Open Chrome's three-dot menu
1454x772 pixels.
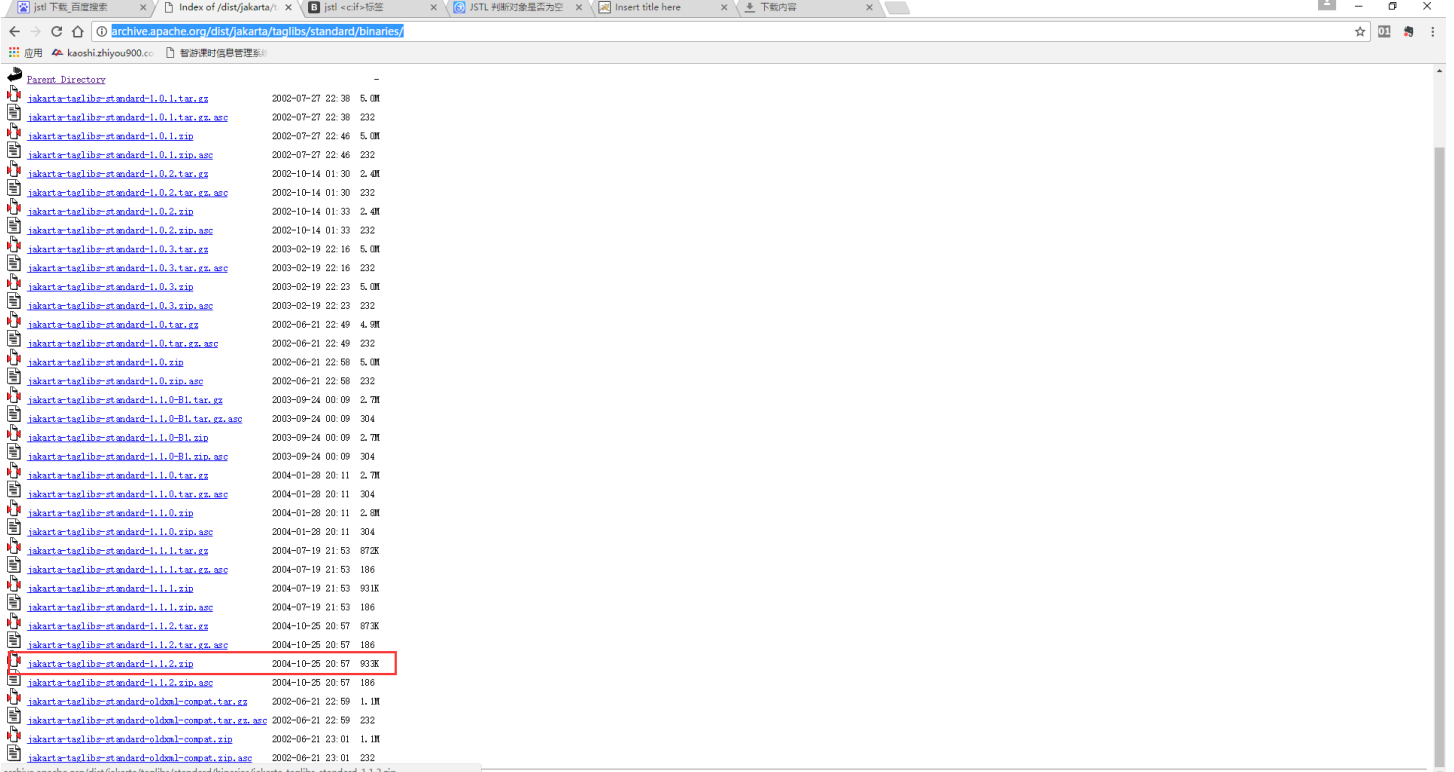pos(1431,32)
